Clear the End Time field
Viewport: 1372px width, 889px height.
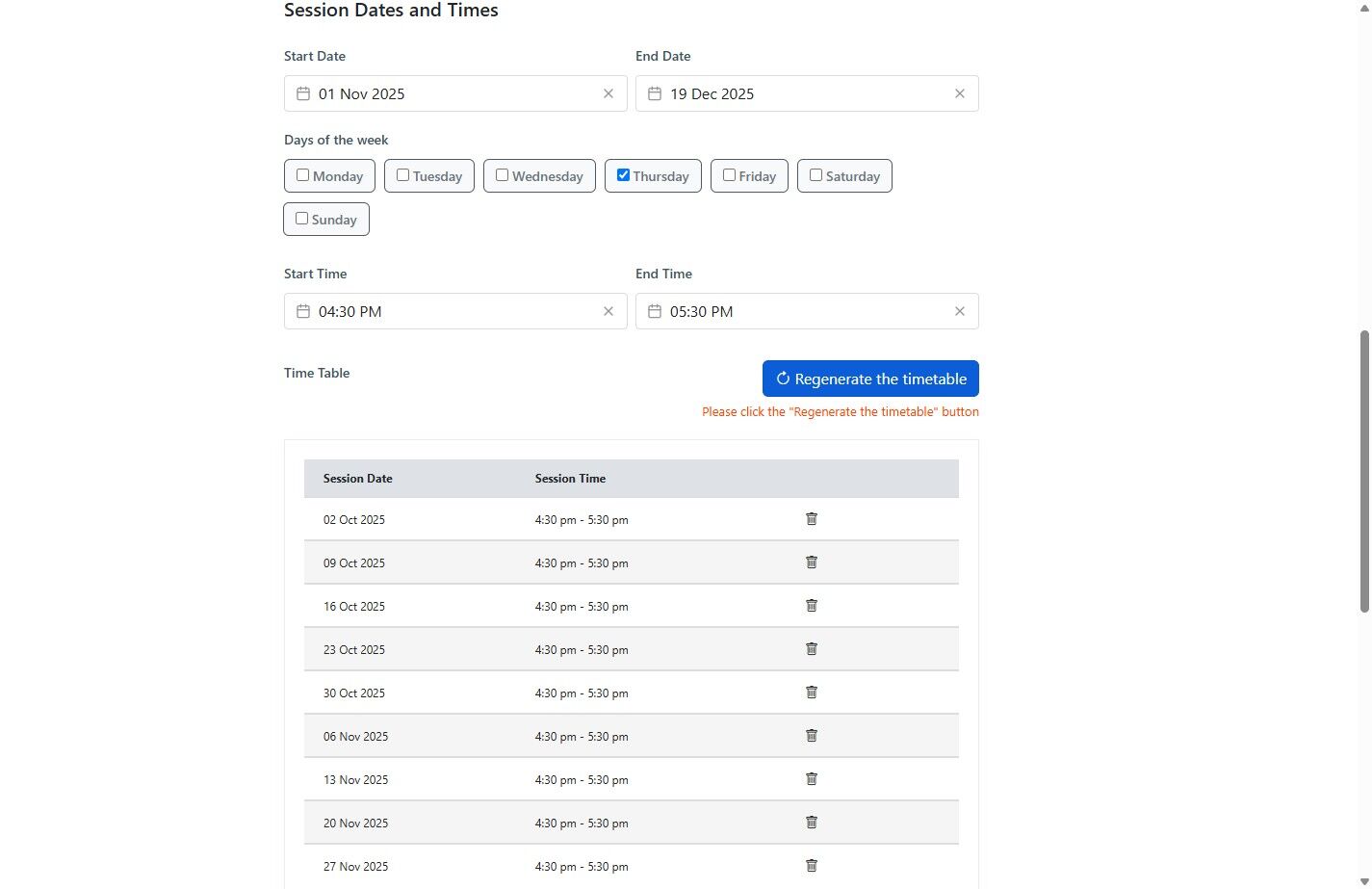[x=959, y=311]
